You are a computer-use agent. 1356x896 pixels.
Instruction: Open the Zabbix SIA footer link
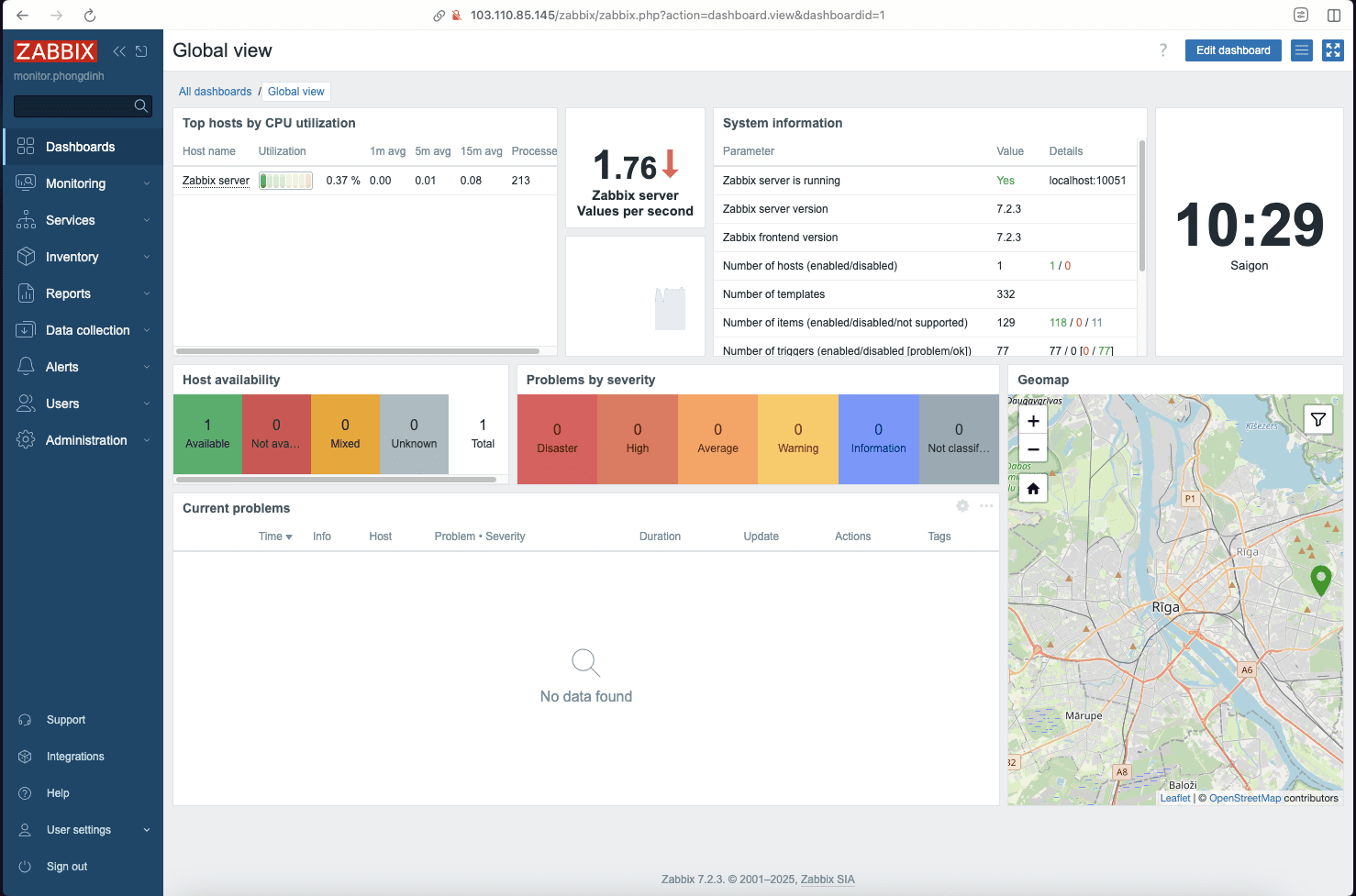click(x=828, y=879)
